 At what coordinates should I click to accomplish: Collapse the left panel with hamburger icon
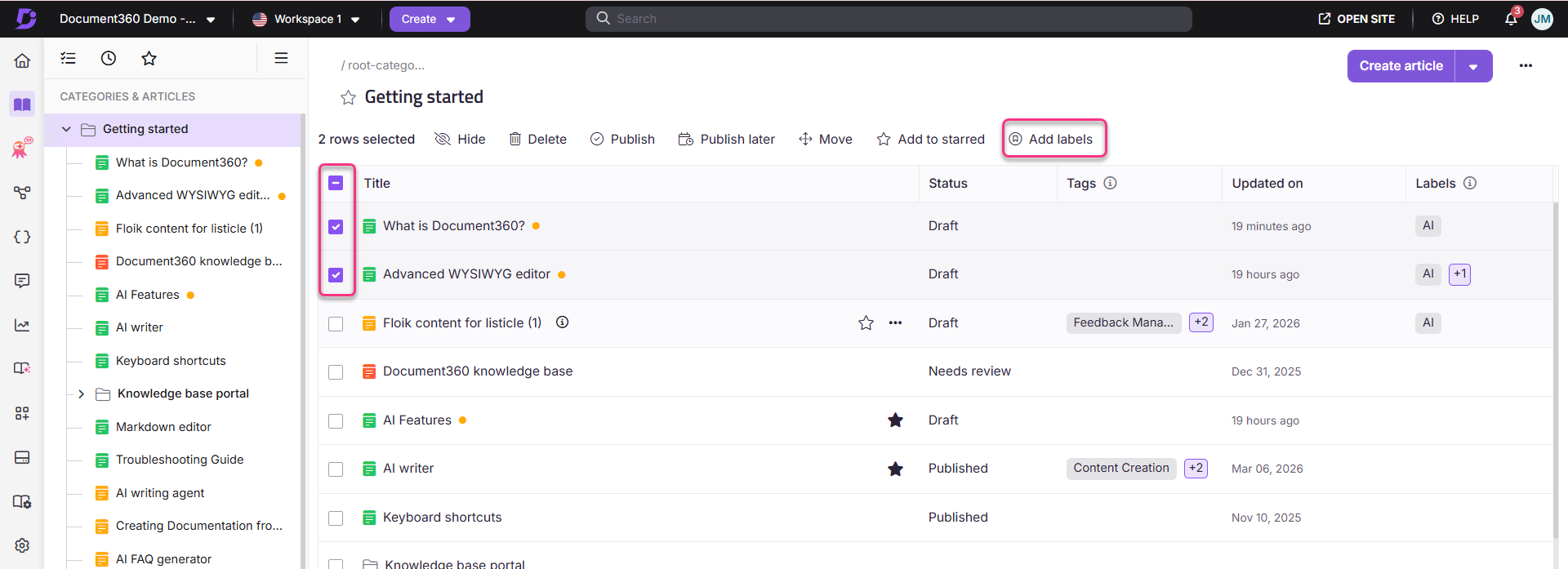[x=281, y=58]
